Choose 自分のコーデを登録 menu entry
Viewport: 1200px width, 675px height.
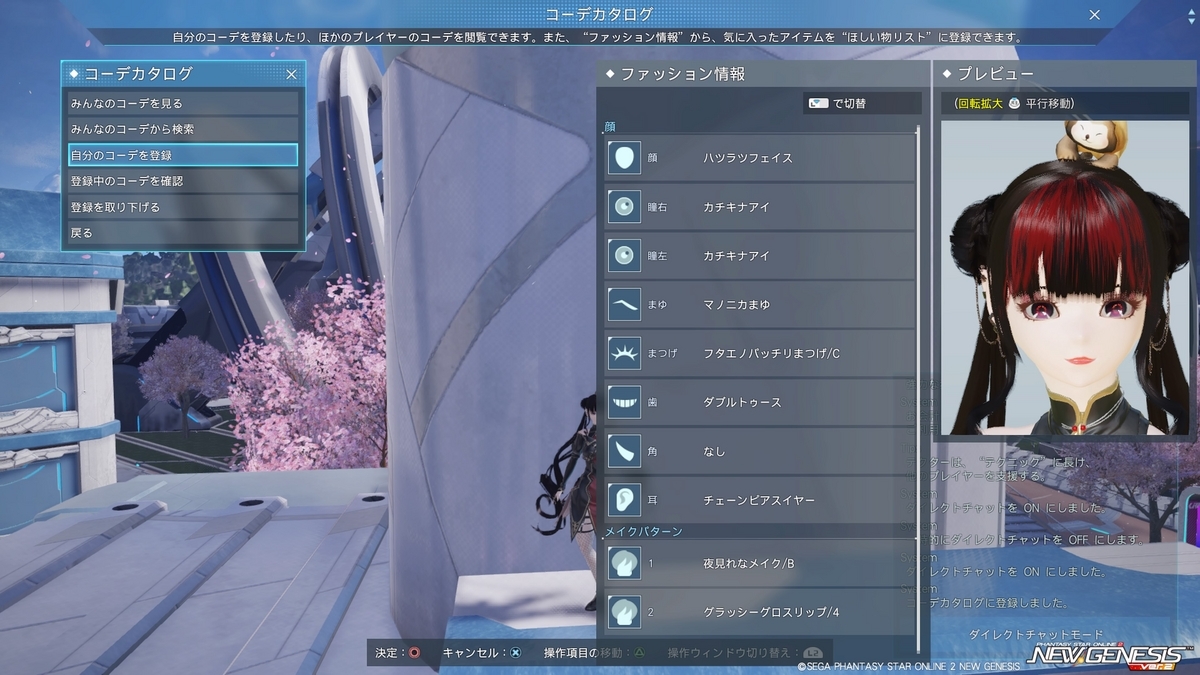[183, 155]
